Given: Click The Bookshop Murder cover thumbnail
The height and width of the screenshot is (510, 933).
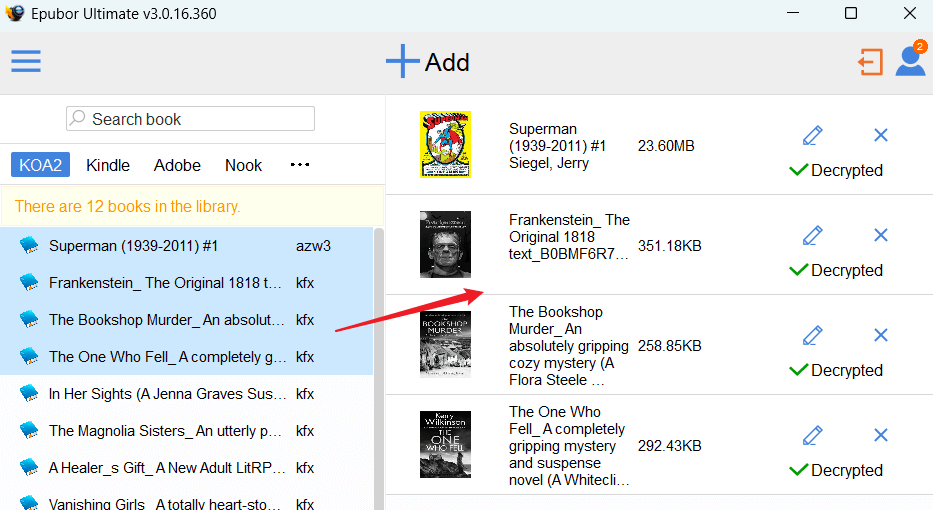Looking at the screenshot, I should 445,344.
